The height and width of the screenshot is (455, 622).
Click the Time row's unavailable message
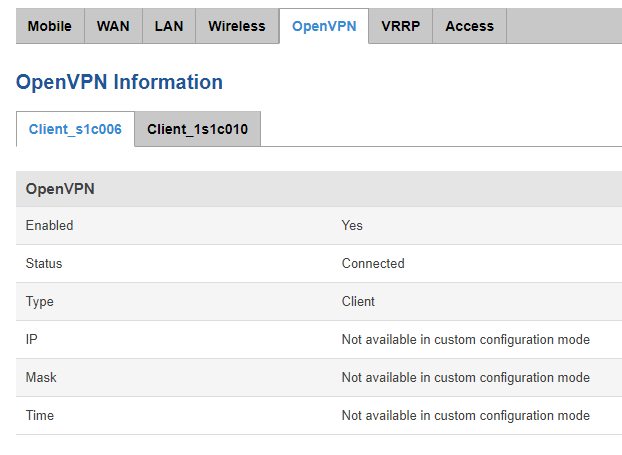[x=466, y=415]
